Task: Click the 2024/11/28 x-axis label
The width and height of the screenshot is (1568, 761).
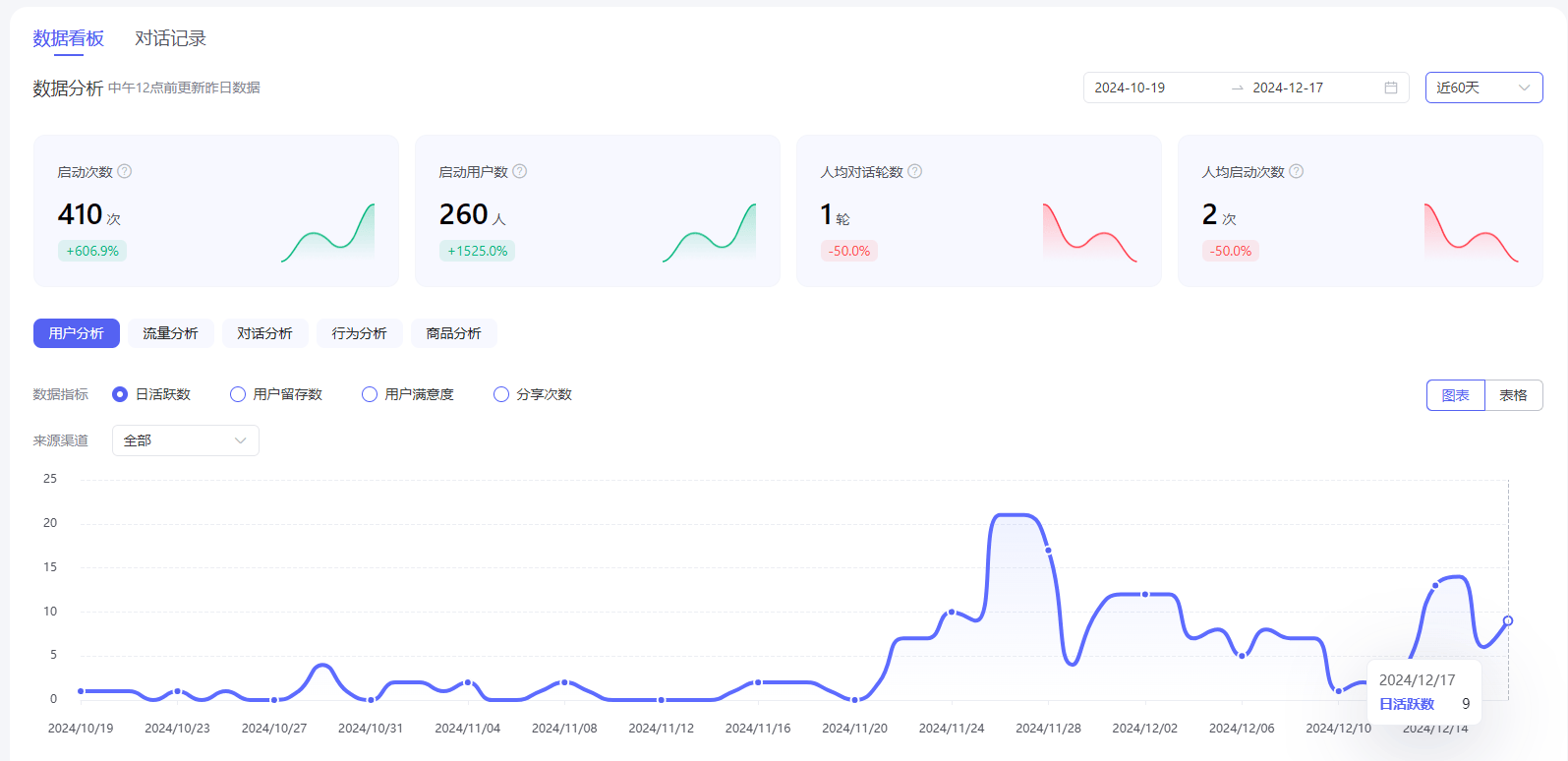Action: tap(1048, 729)
